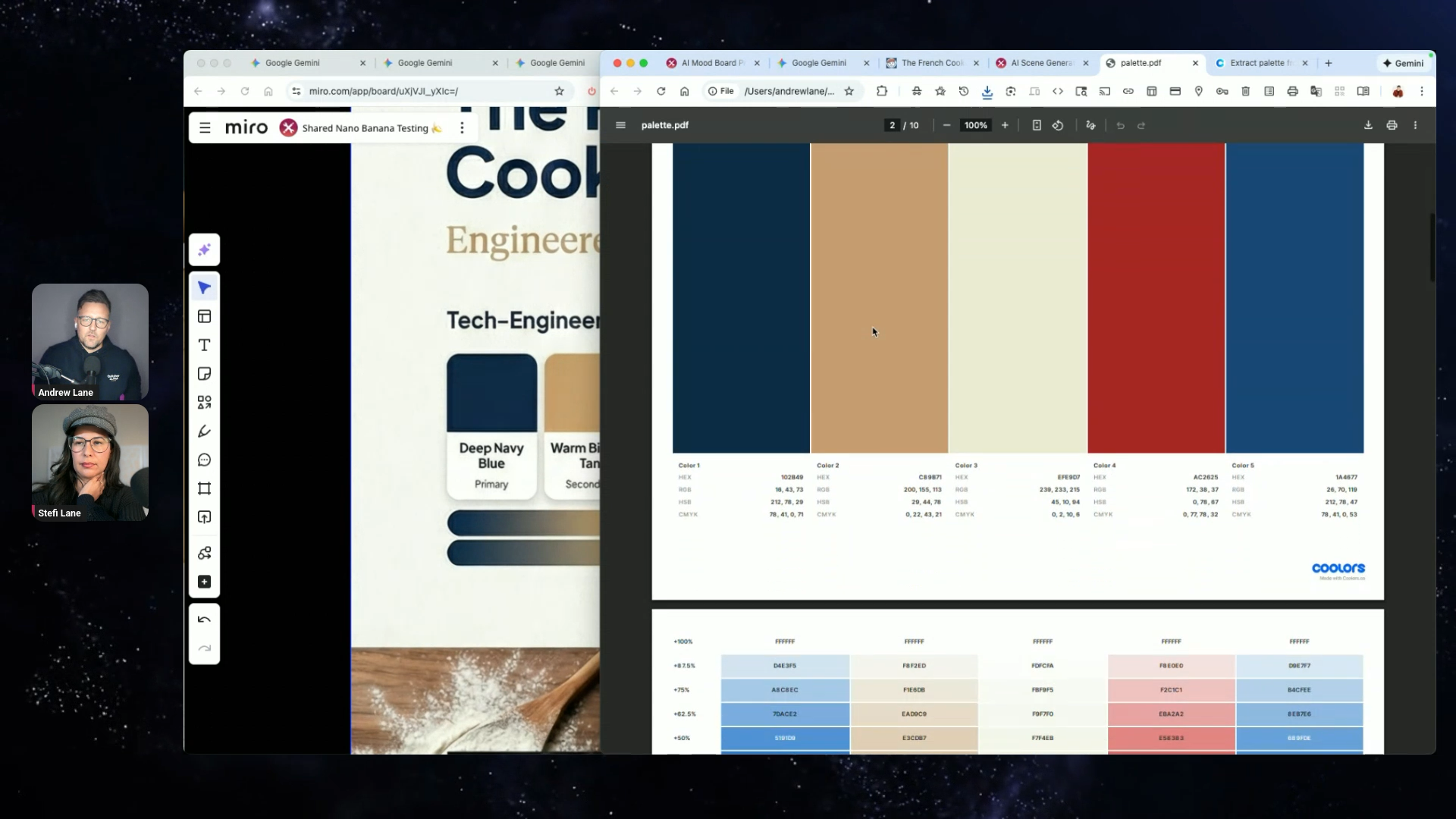Download the palette.pdf file

pyautogui.click(x=1368, y=125)
